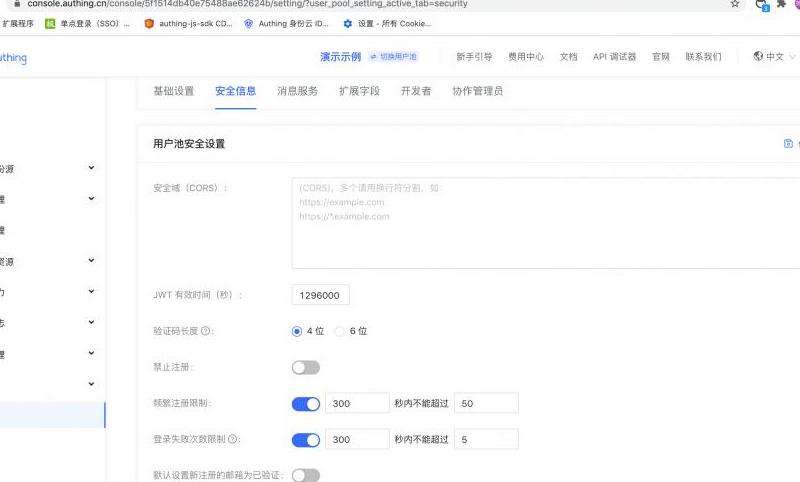Click the 切换用户池 switch pool button
800x482 pixels.
coord(393,57)
